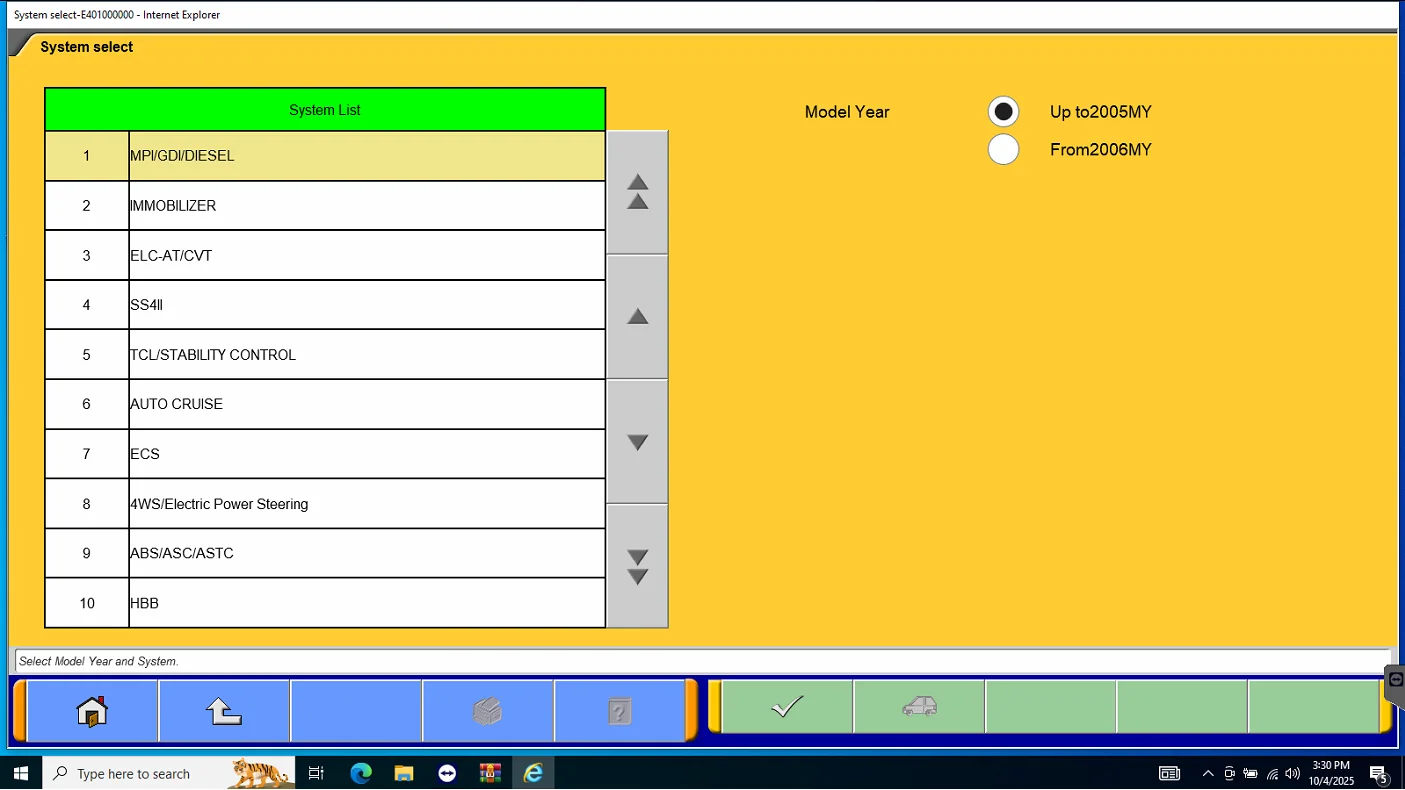Open File Explorer from the taskbar
Screen dimensions: 1405x790
(404, 773)
